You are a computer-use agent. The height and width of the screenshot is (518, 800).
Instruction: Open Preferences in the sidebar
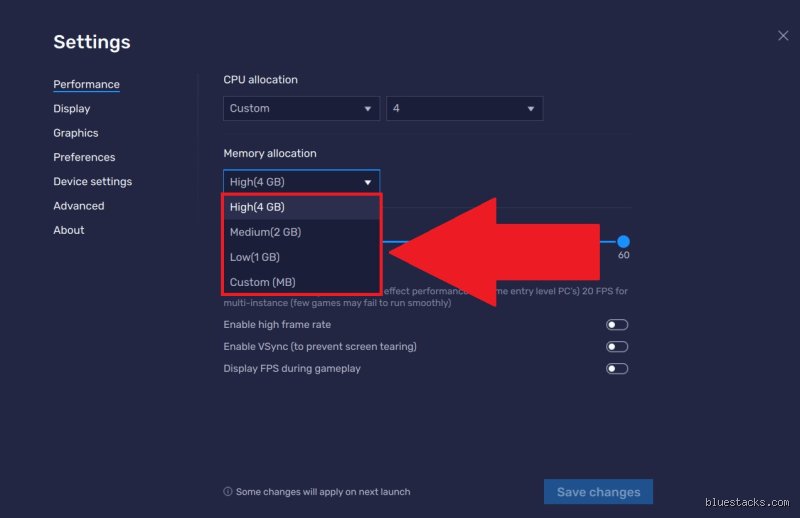tap(84, 157)
